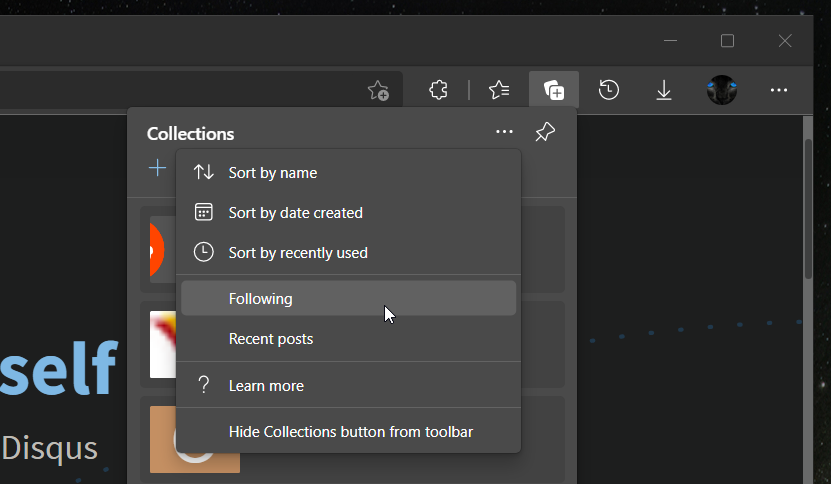Open the Downloads arrow icon
The height and width of the screenshot is (484, 831).
664,91
